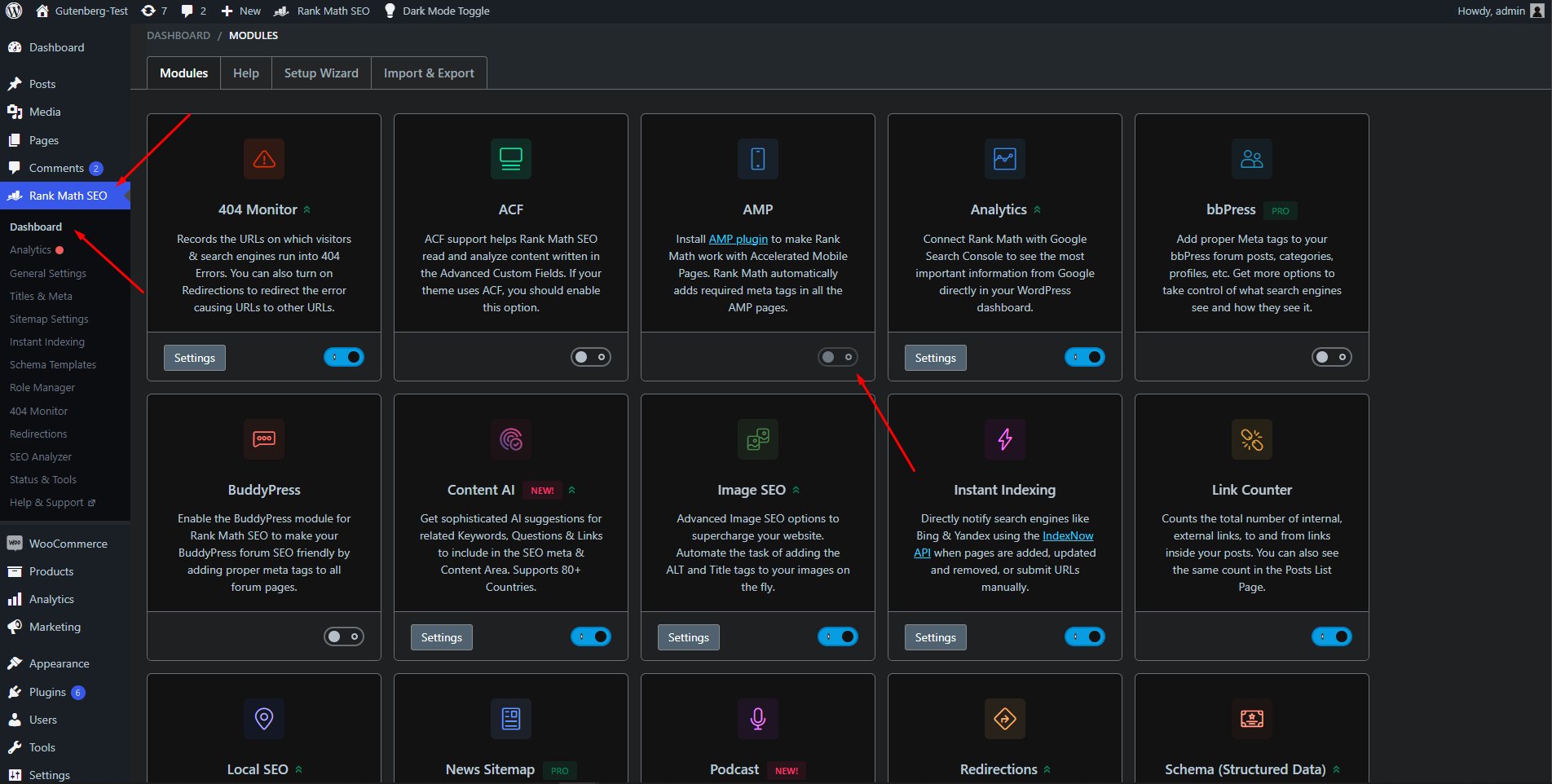The width and height of the screenshot is (1552, 784).
Task: Enable the ACF module toggle
Action: 590,357
